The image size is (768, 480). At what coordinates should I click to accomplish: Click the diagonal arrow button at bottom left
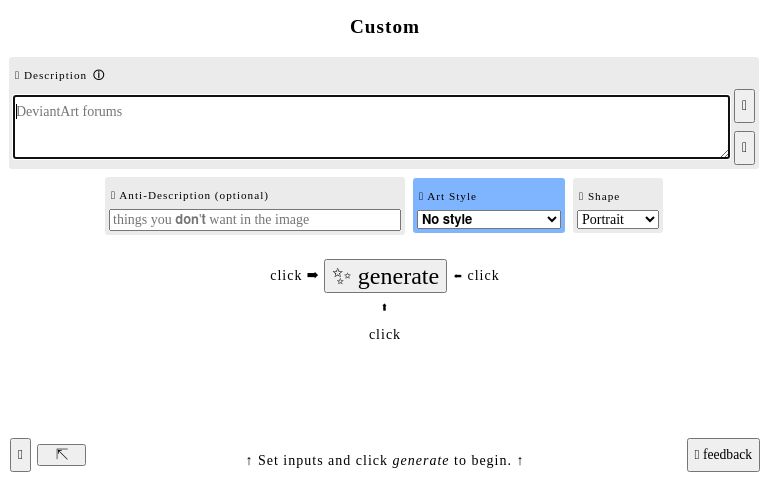[x=61, y=455]
